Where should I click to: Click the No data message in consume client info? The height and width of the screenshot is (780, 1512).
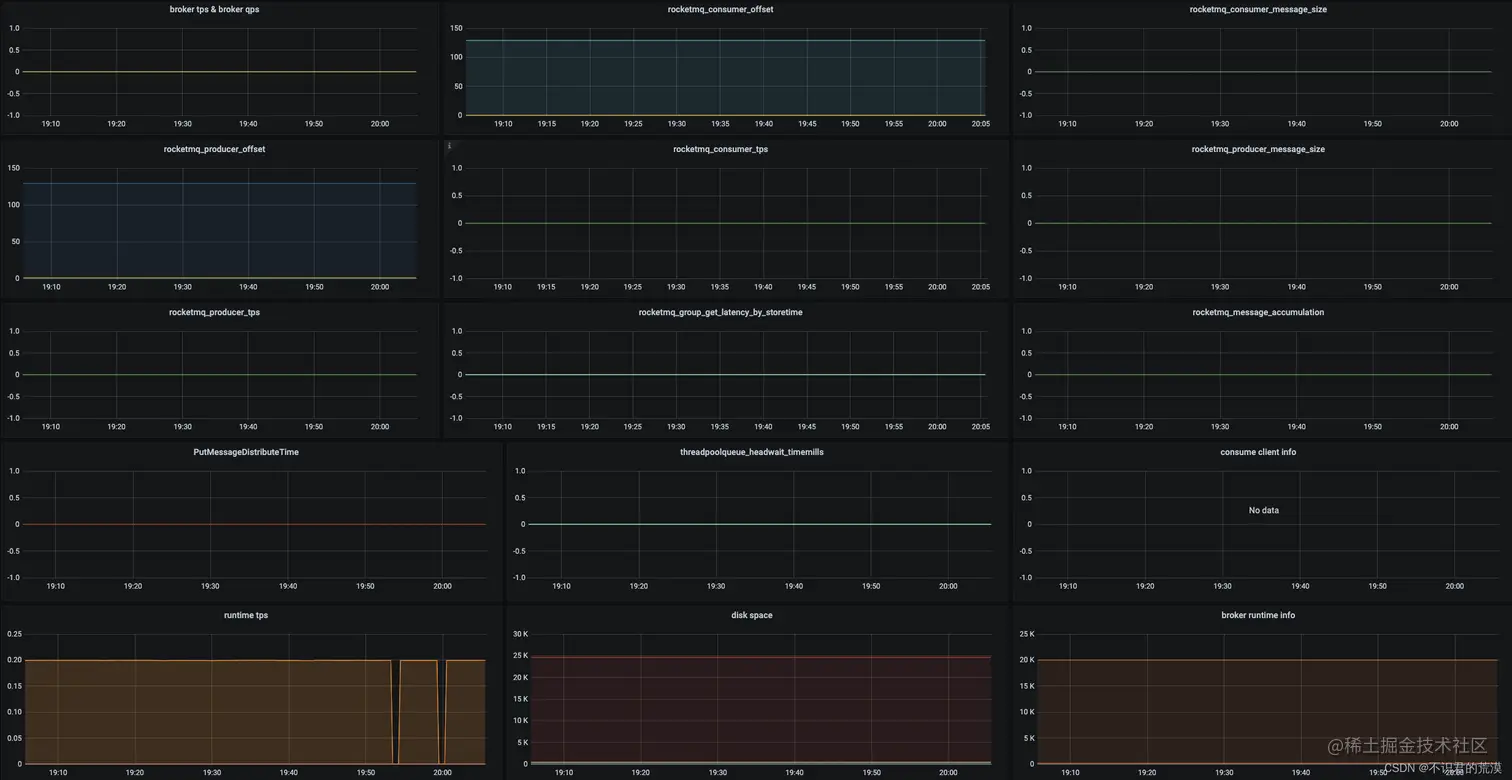pos(1263,510)
